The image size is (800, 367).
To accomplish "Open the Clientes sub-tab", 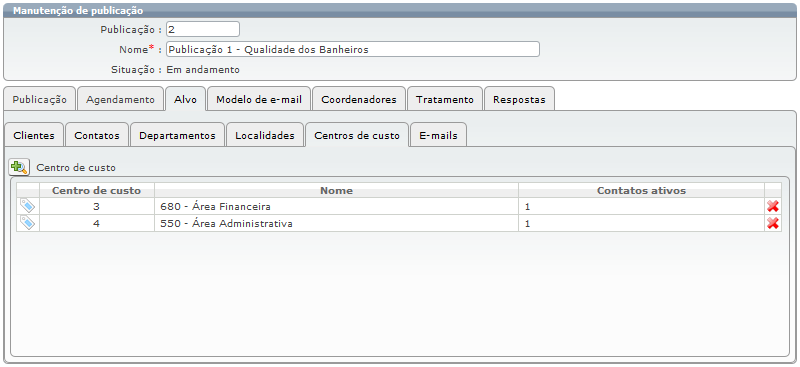I will (x=34, y=135).
